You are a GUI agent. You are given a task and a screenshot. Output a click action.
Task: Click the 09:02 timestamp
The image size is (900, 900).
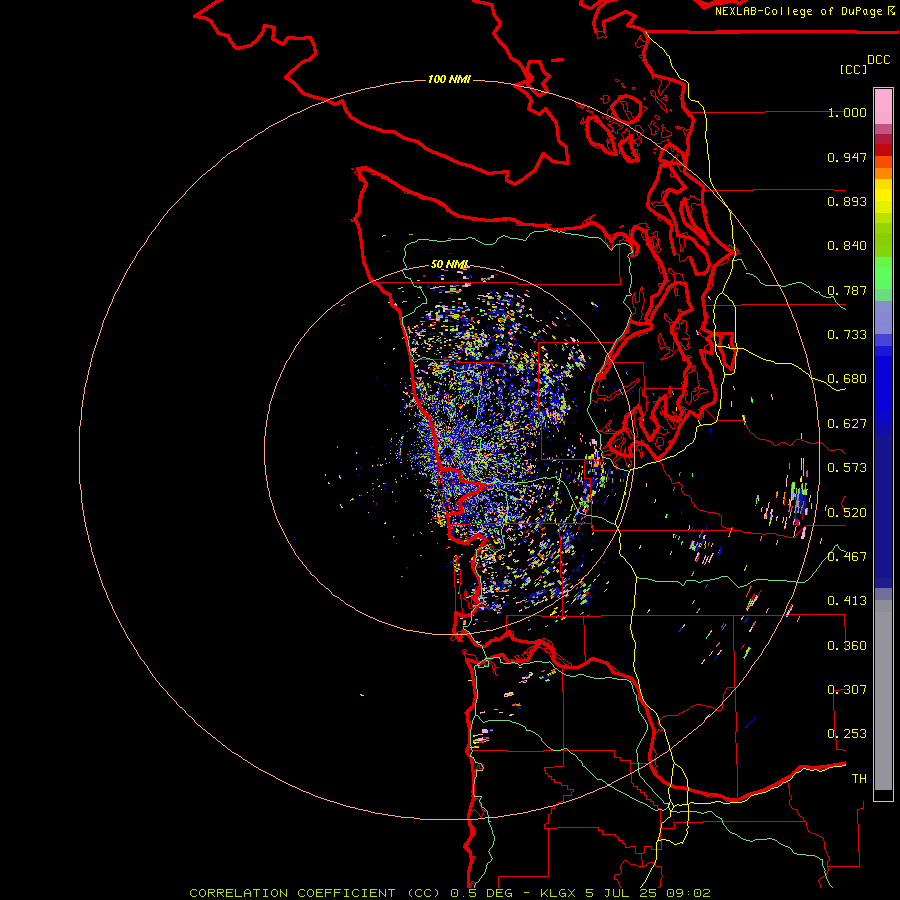[x=688, y=893]
